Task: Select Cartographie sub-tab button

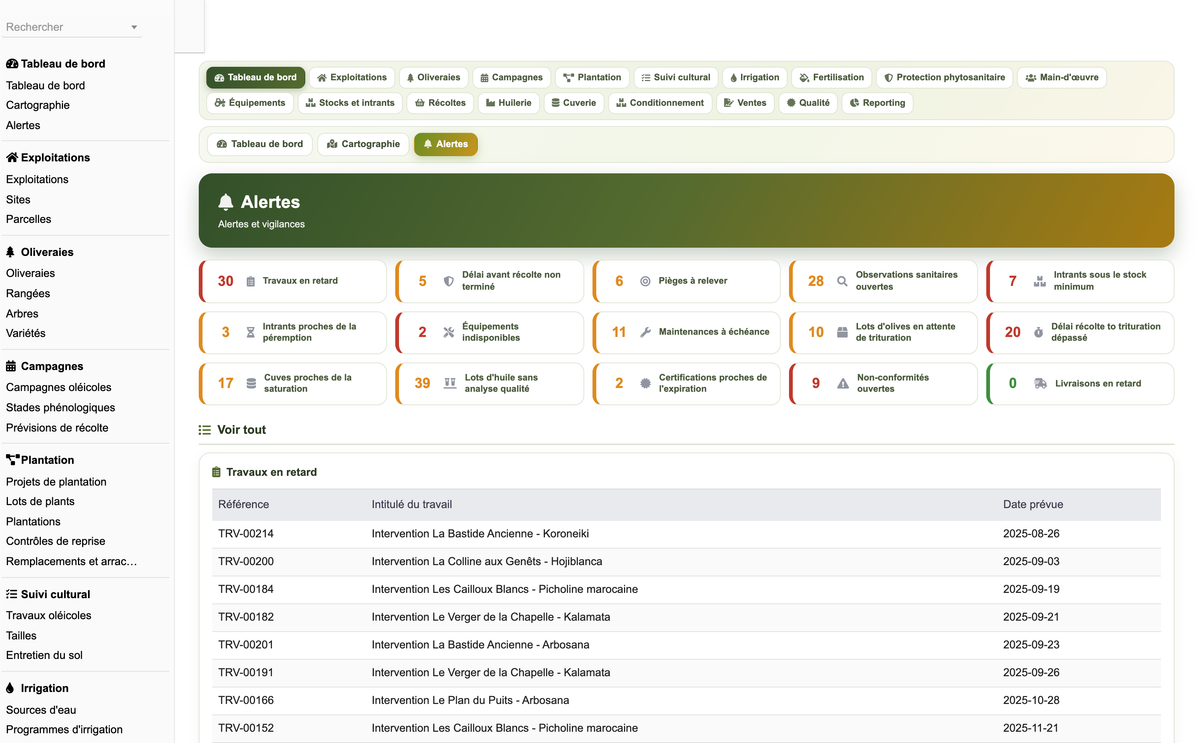Action: pos(363,144)
